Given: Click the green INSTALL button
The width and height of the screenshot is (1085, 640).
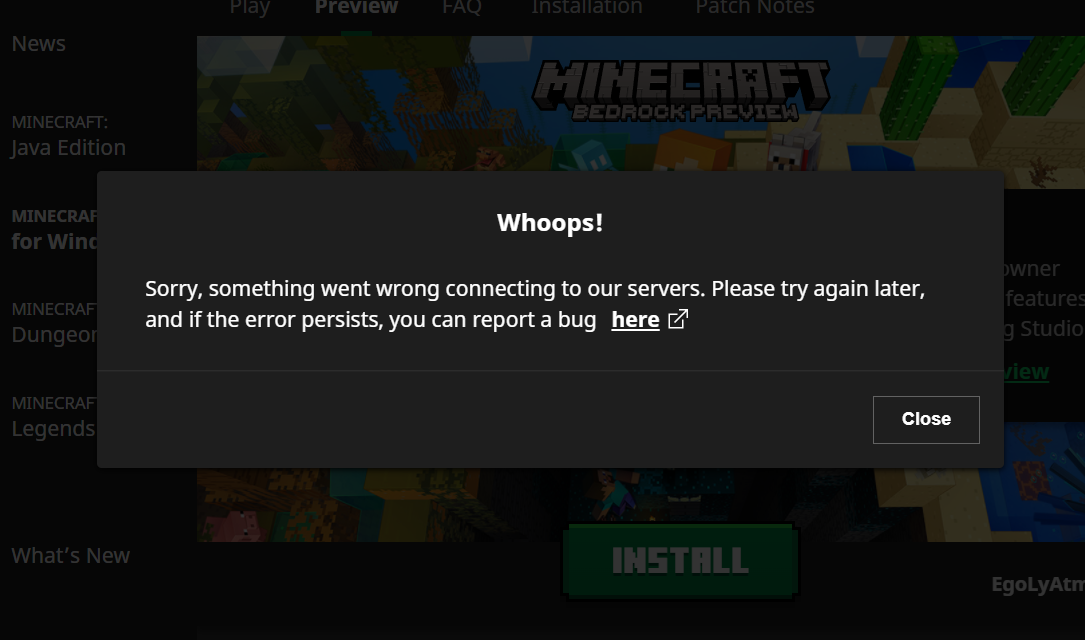Looking at the screenshot, I should [680, 560].
